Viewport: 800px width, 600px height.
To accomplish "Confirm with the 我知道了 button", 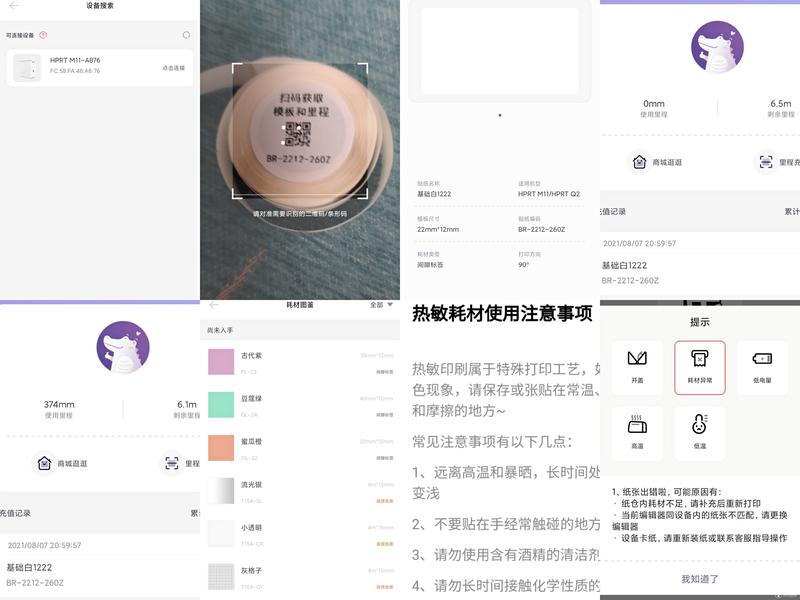I will click(700, 579).
